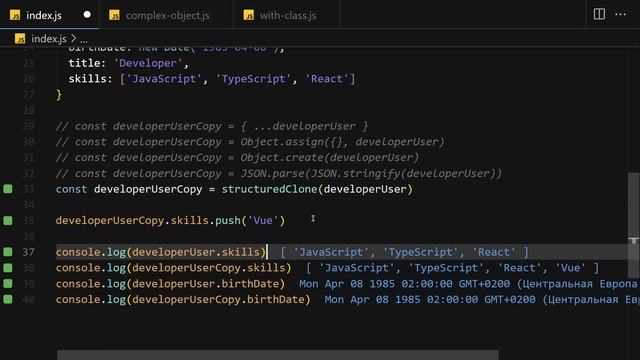Click the 'Vue' string on line 35
640x360 pixels.
[x=263, y=221]
